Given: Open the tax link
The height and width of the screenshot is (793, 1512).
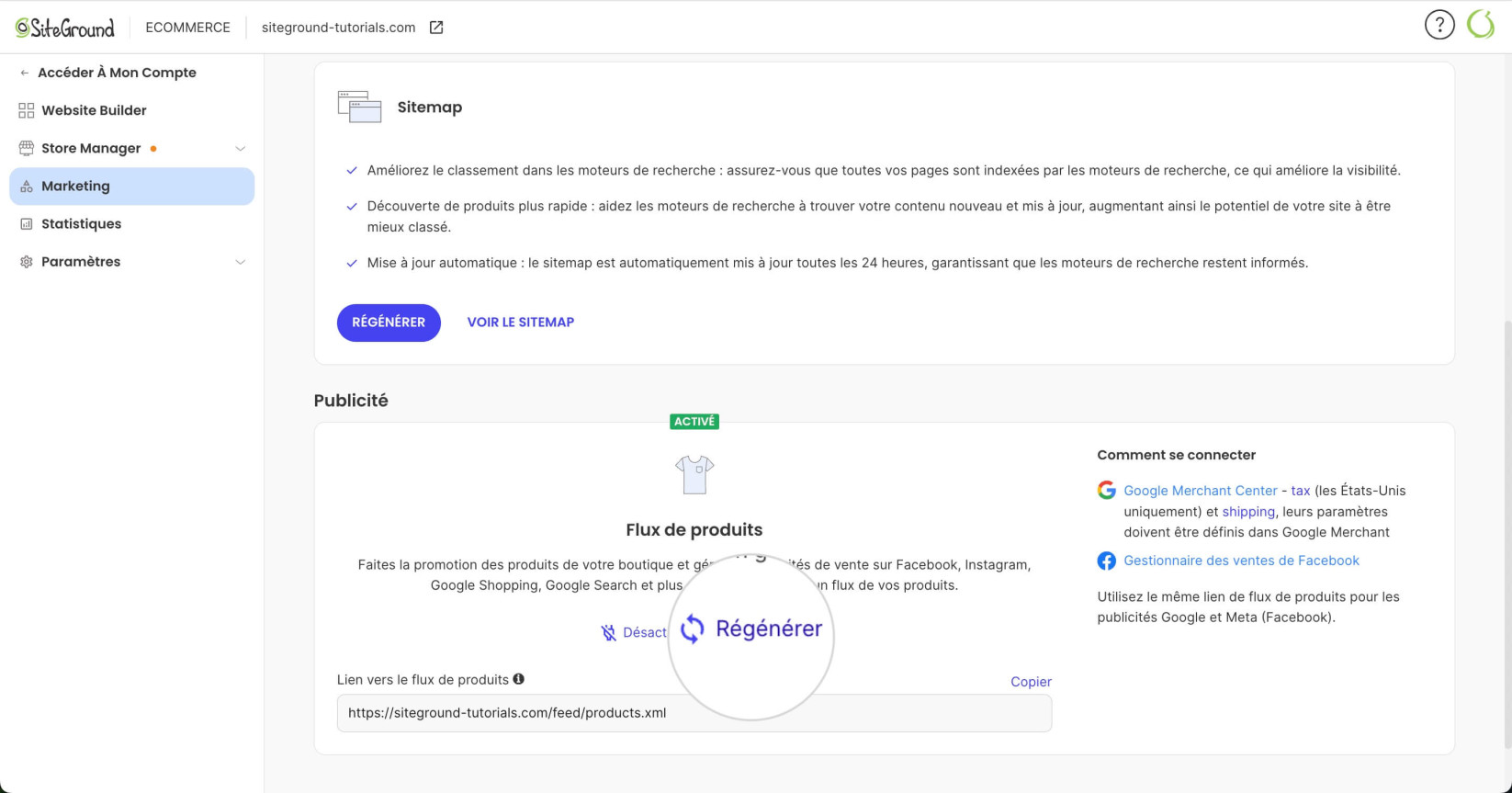Looking at the screenshot, I should click(1301, 491).
